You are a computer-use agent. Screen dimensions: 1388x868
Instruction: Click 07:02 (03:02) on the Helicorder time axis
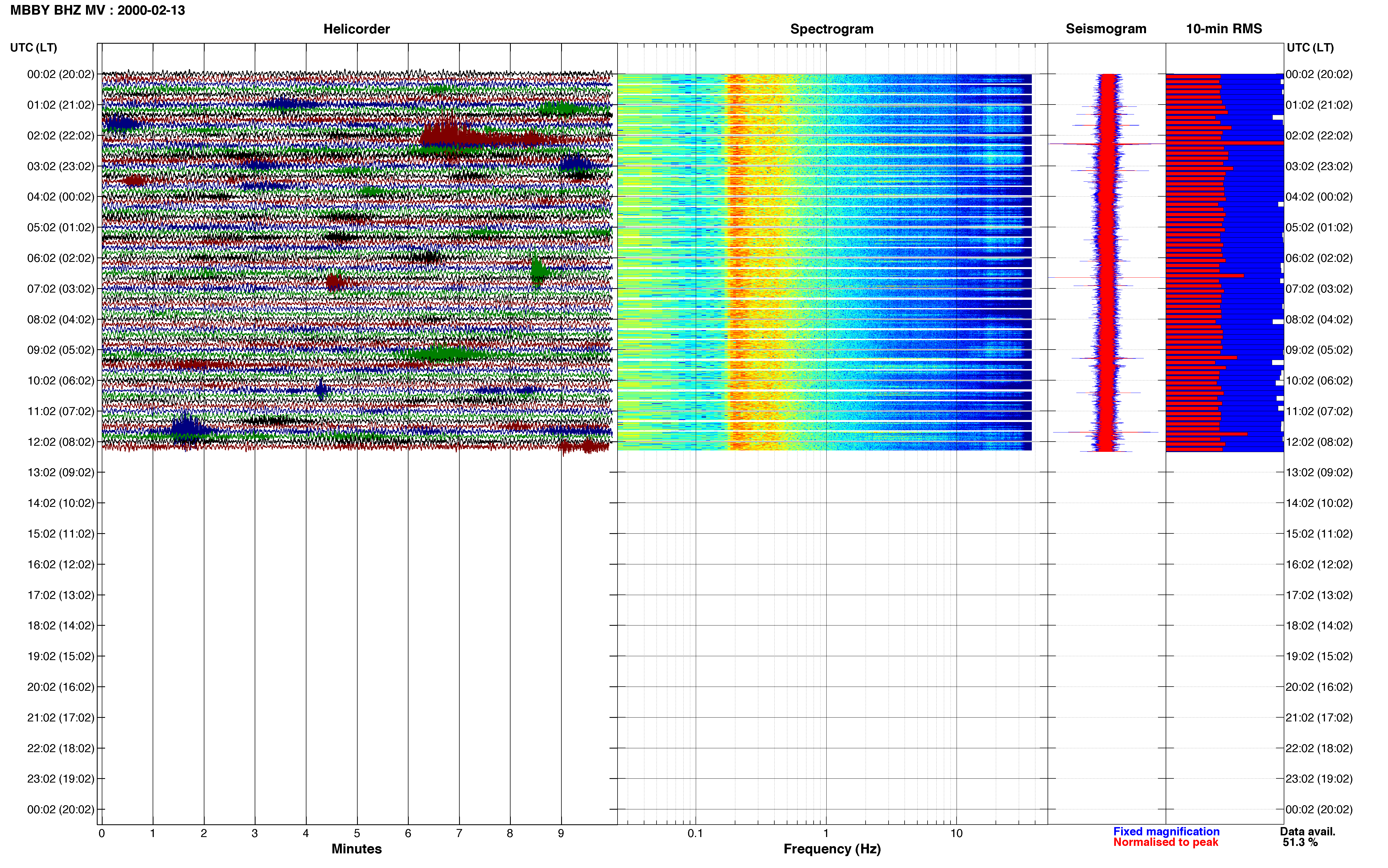click(61, 289)
